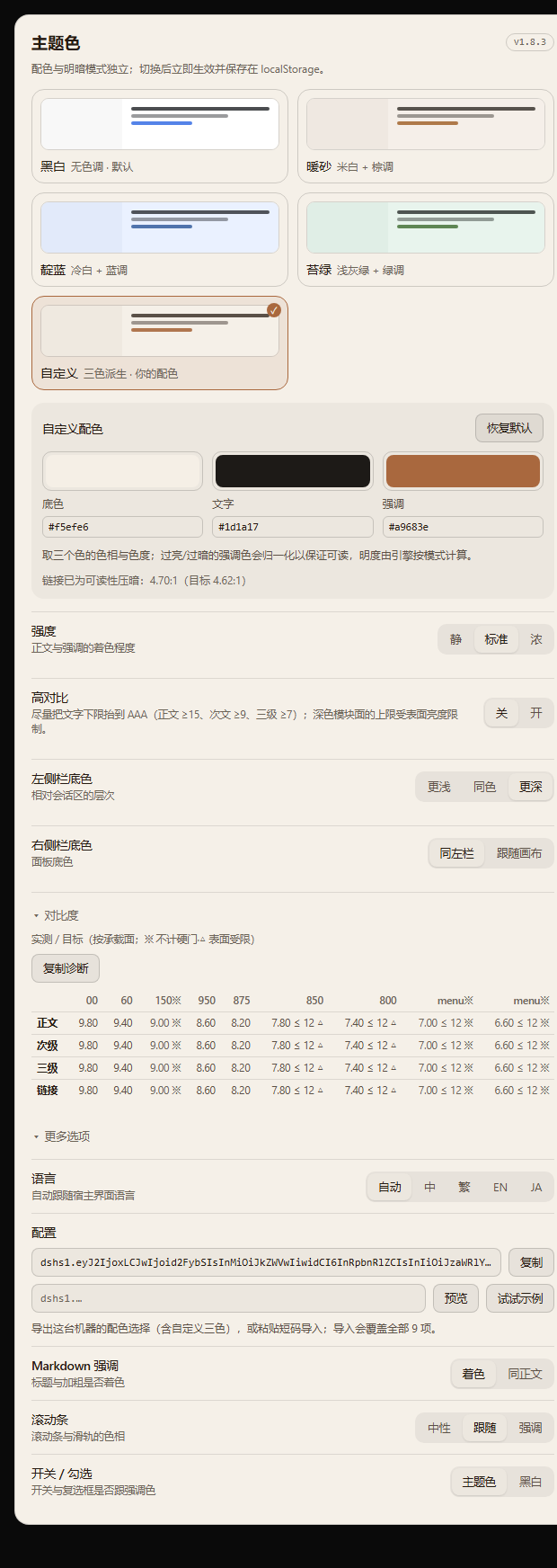
Task: Click the #a9683e hex input field
Action: coord(463,527)
